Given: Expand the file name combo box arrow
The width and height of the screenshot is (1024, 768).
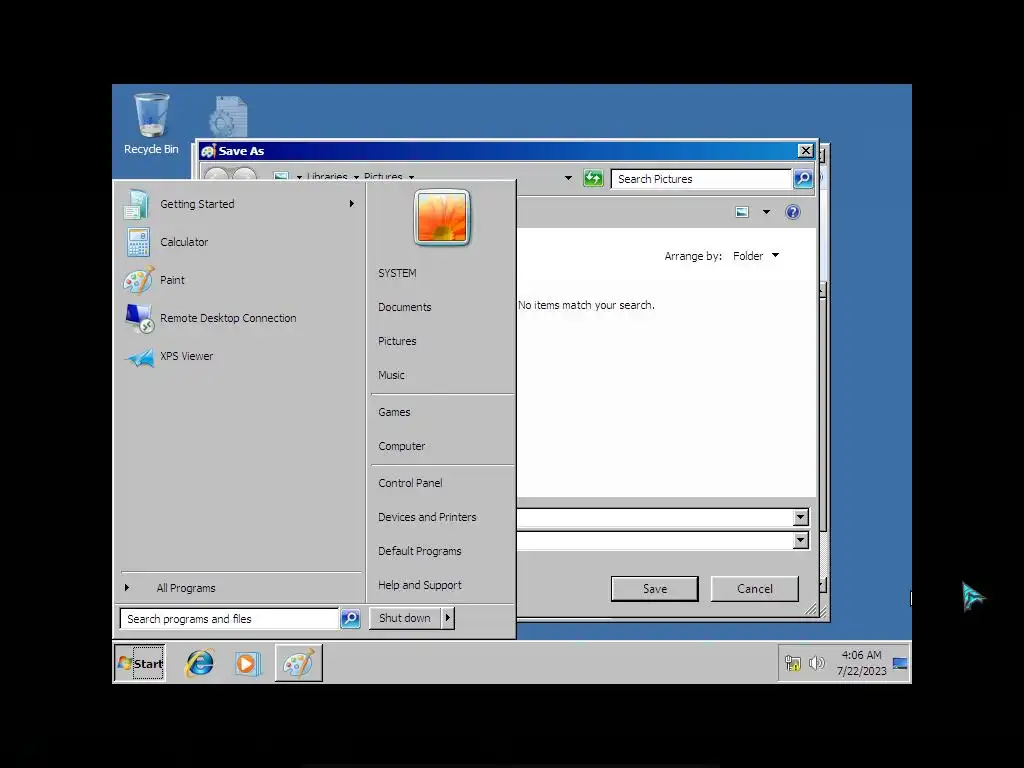Looking at the screenshot, I should point(801,518).
